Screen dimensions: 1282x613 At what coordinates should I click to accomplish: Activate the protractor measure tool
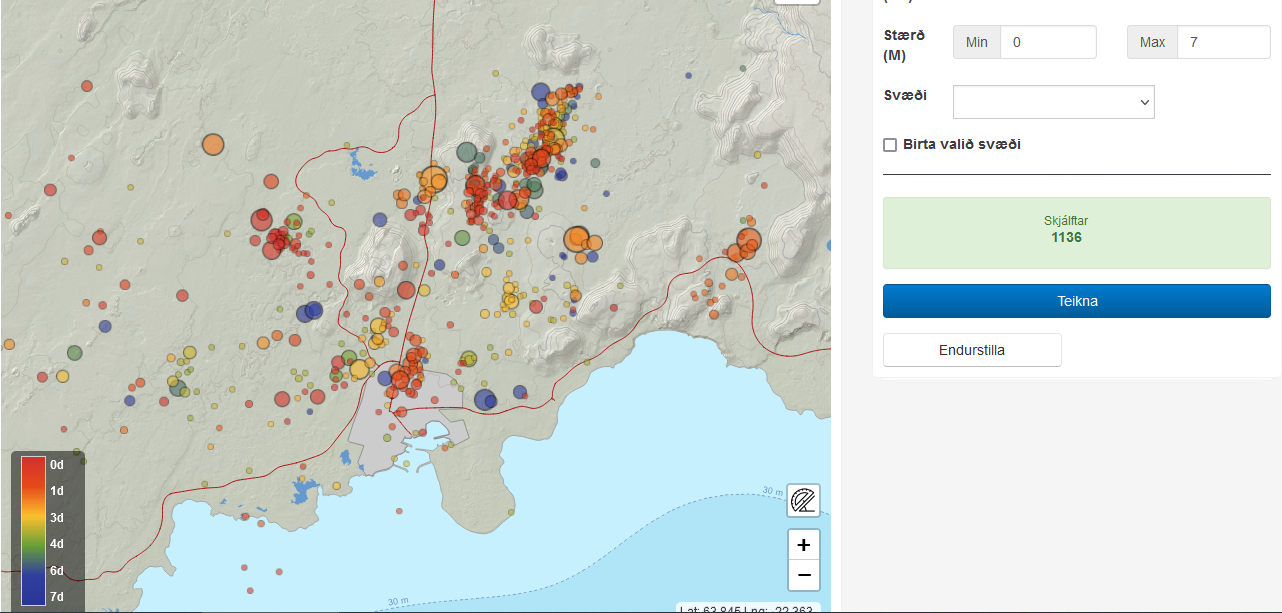coord(803,499)
